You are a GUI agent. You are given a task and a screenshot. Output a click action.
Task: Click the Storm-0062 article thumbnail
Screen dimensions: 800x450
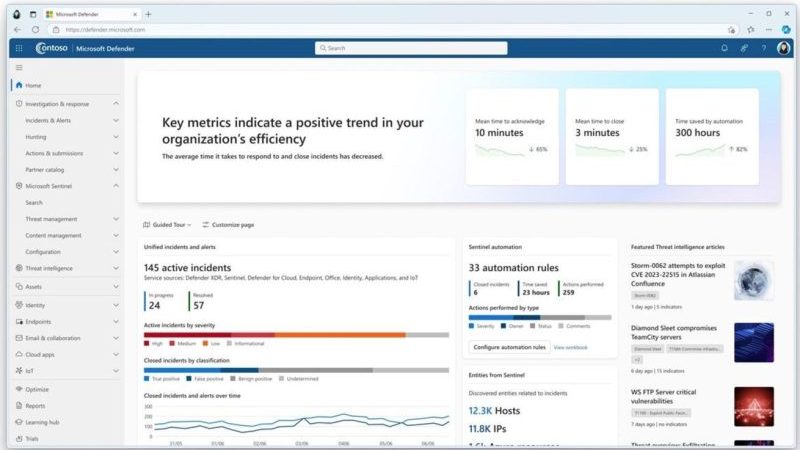click(754, 280)
